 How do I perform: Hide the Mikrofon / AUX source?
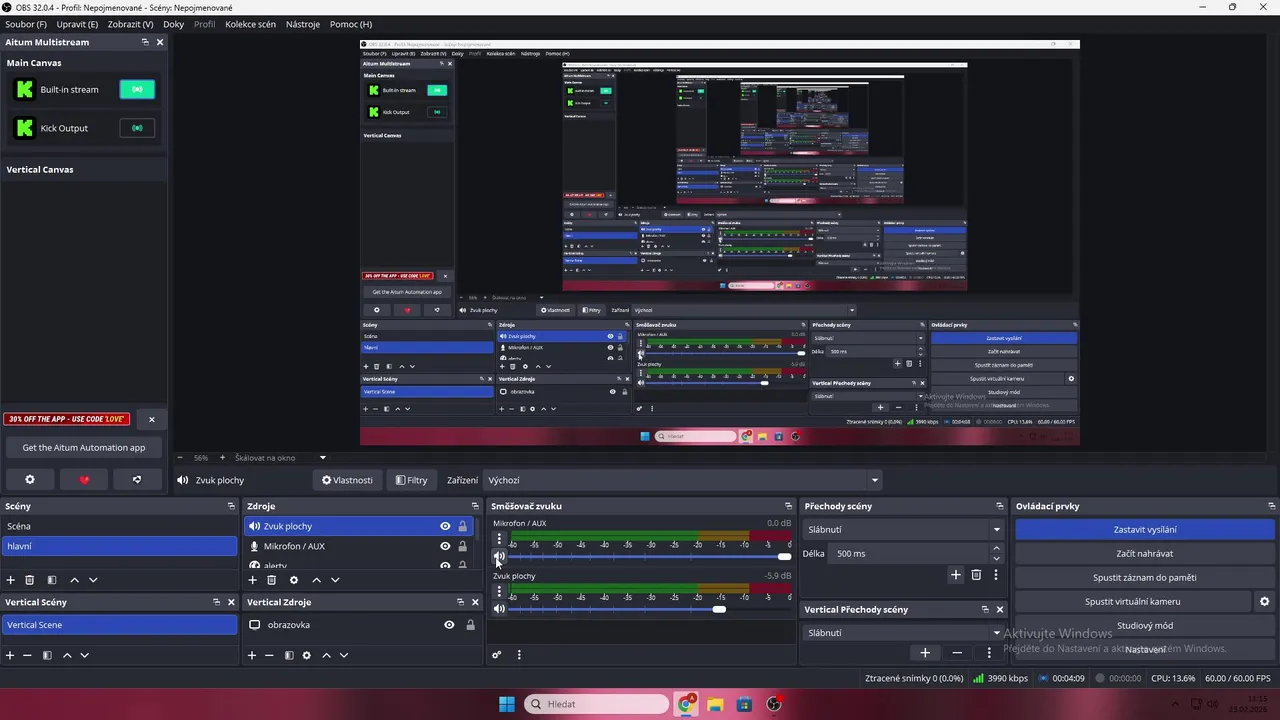coord(445,546)
